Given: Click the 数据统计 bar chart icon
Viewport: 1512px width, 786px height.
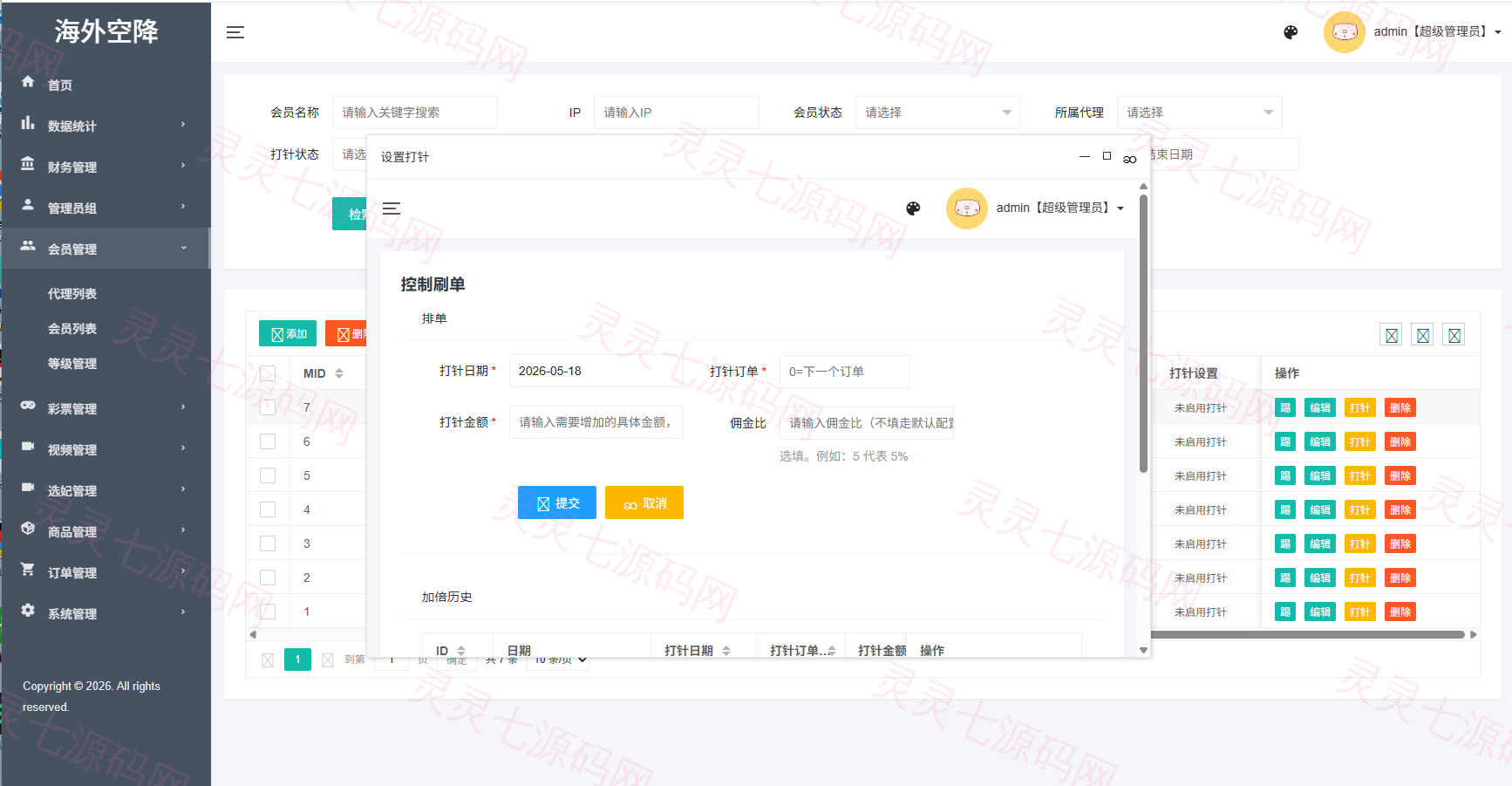Looking at the screenshot, I should (x=28, y=123).
